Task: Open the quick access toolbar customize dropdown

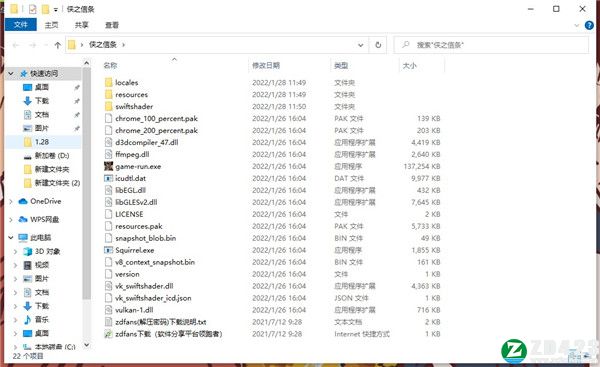Action: pyautogui.click(x=56, y=10)
